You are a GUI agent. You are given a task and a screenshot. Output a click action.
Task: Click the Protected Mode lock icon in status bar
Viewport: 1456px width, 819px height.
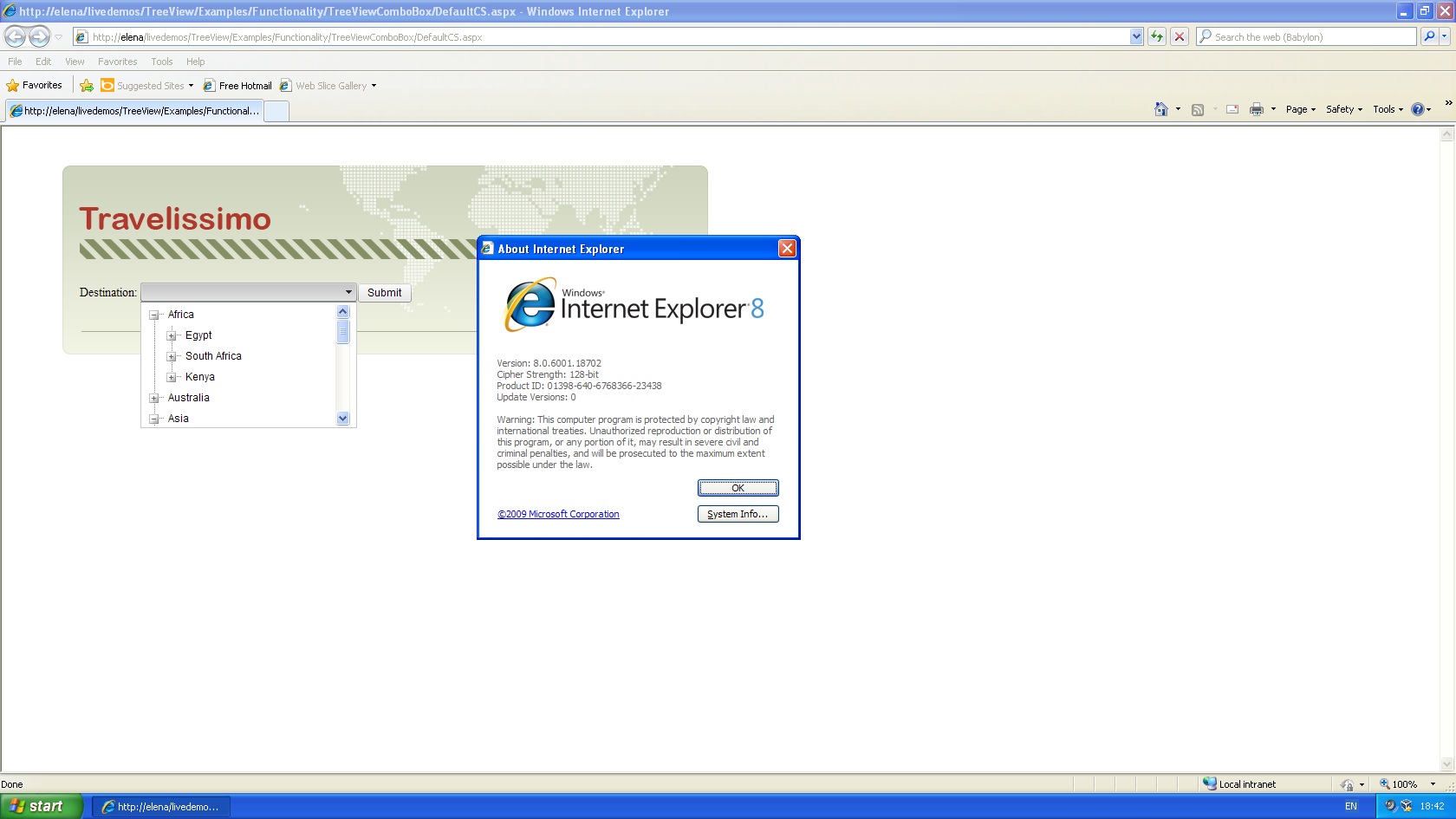[x=1347, y=784]
